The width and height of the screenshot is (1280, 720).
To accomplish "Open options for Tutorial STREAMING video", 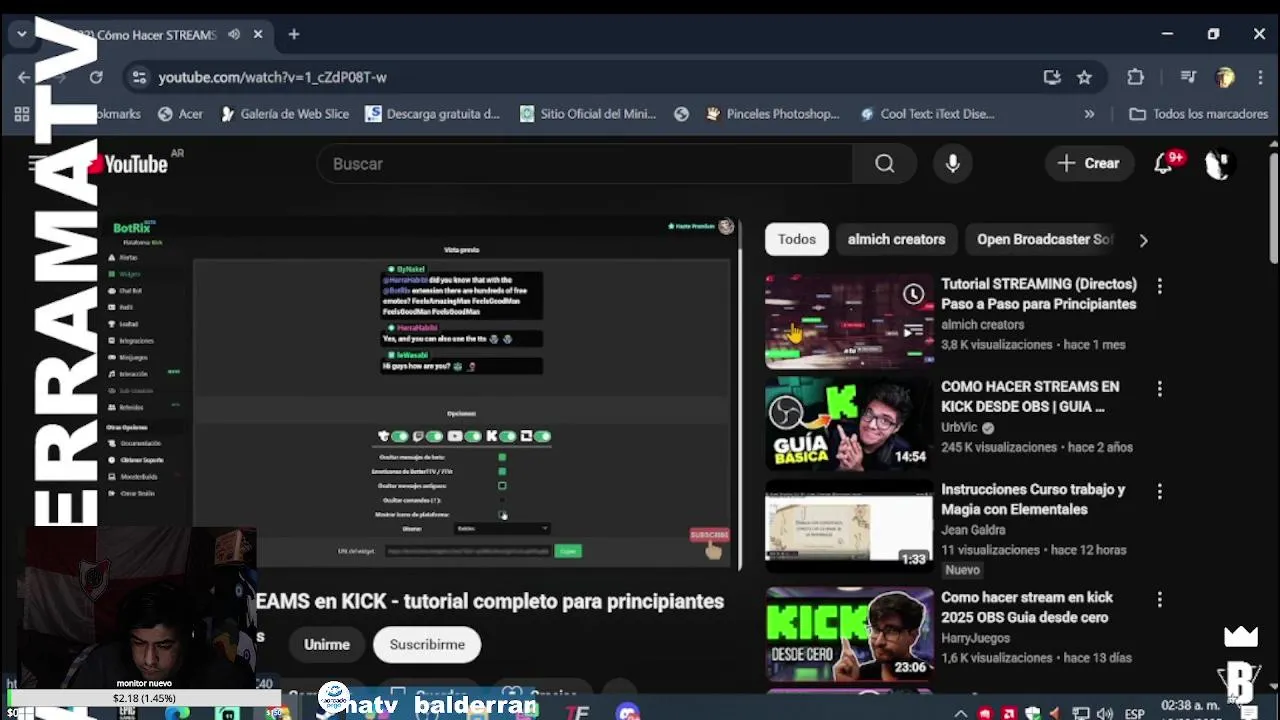I will [1159, 286].
